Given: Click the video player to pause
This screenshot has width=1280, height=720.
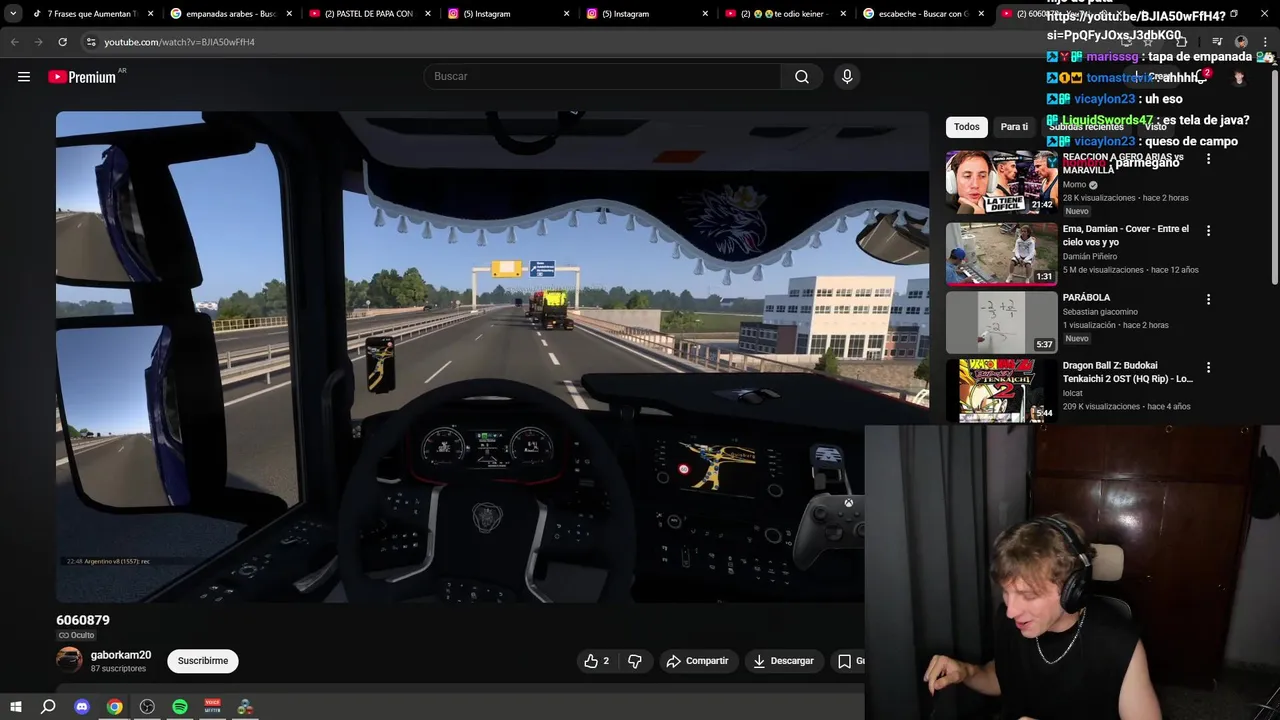Looking at the screenshot, I should 492,357.
